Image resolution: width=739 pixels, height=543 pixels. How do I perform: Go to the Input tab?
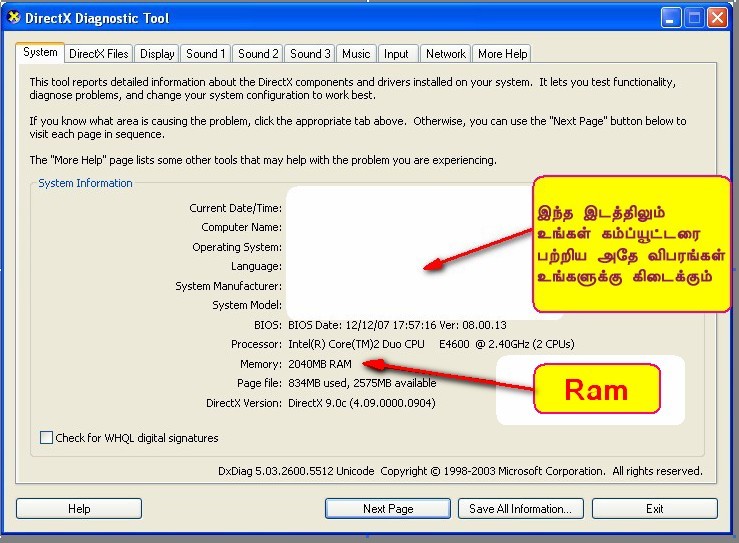[396, 54]
